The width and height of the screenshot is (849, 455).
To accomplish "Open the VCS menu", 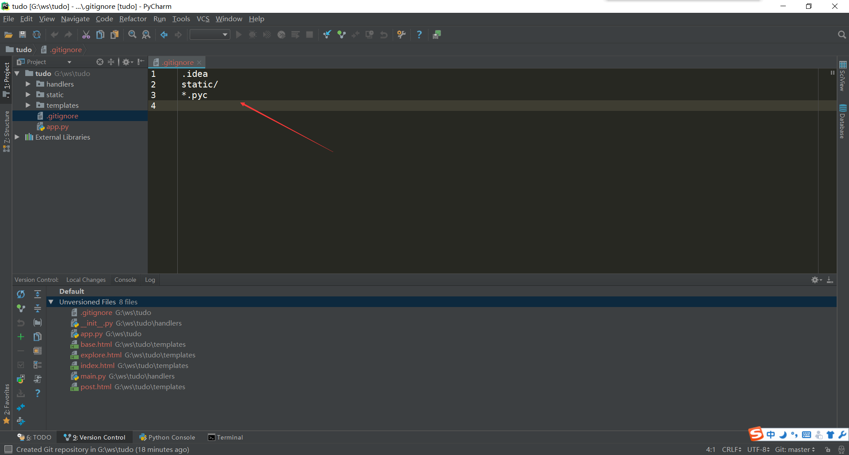I will click(203, 19).
